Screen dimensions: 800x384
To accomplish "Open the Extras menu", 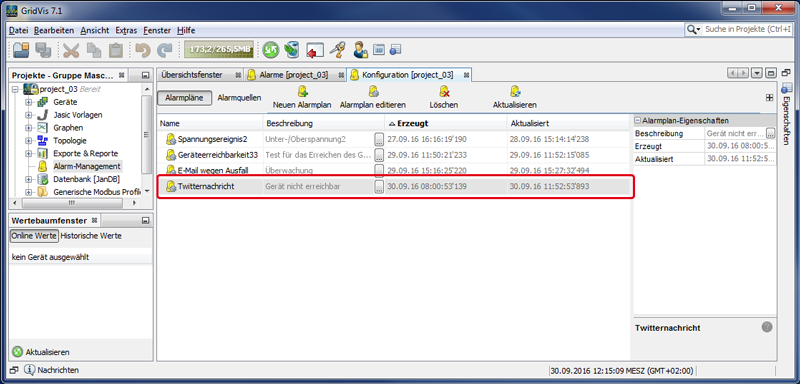I will point(126,31).
